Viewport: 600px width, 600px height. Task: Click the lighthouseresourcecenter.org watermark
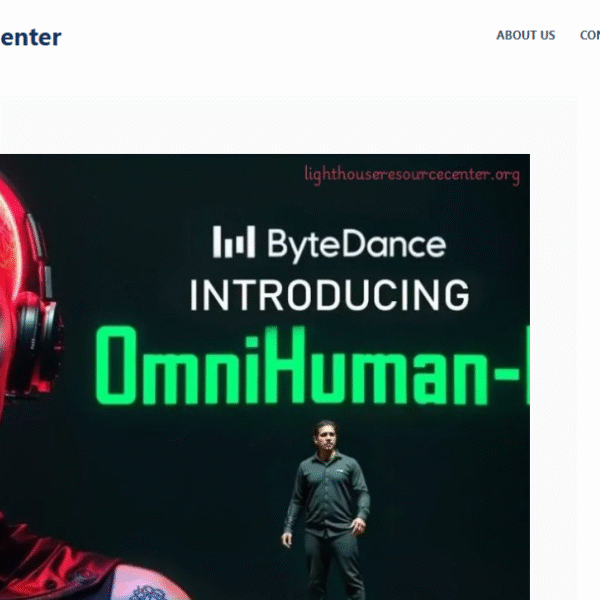coord(412,174)
